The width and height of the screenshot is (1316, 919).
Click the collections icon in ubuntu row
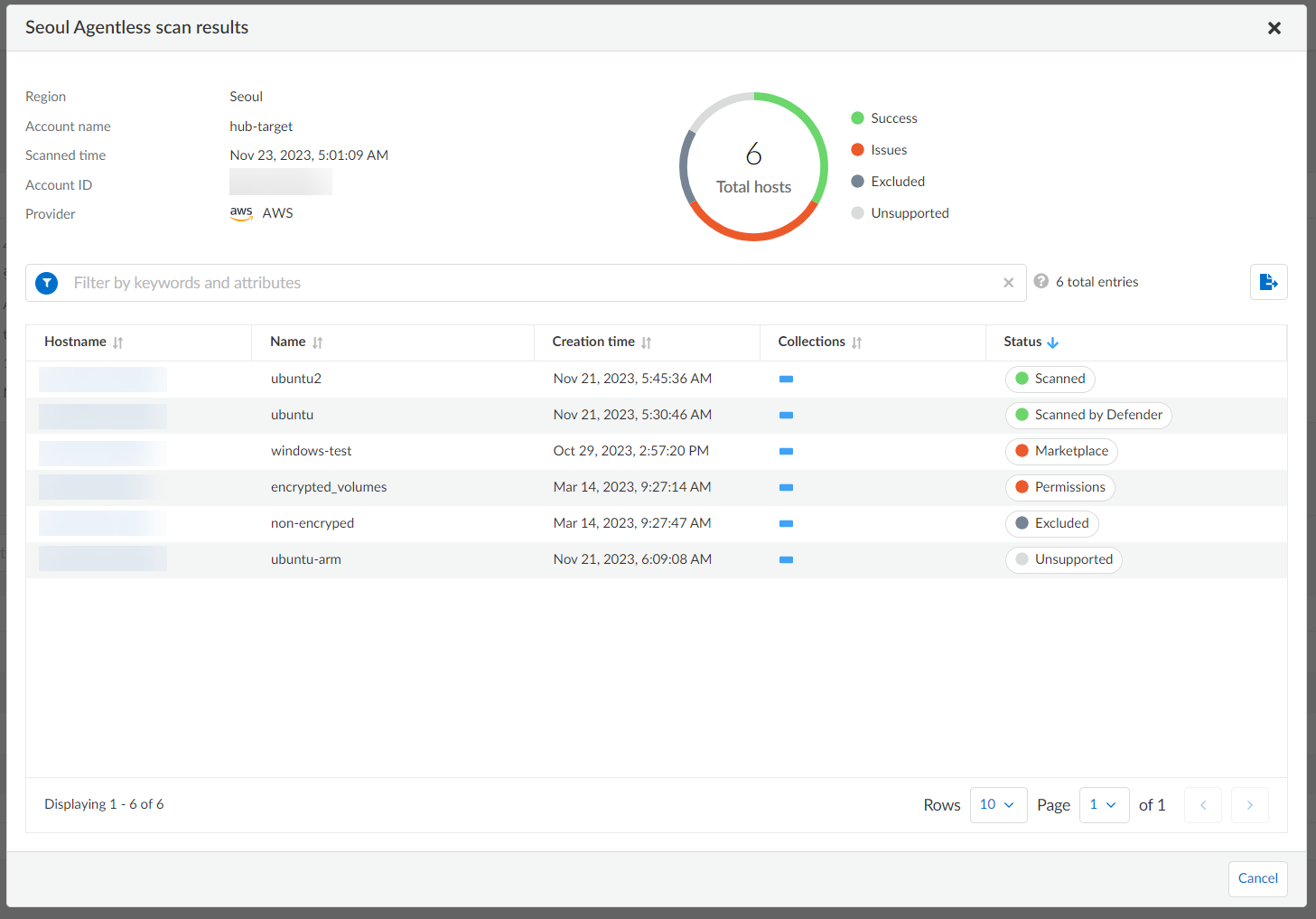[x=786, y=415]
